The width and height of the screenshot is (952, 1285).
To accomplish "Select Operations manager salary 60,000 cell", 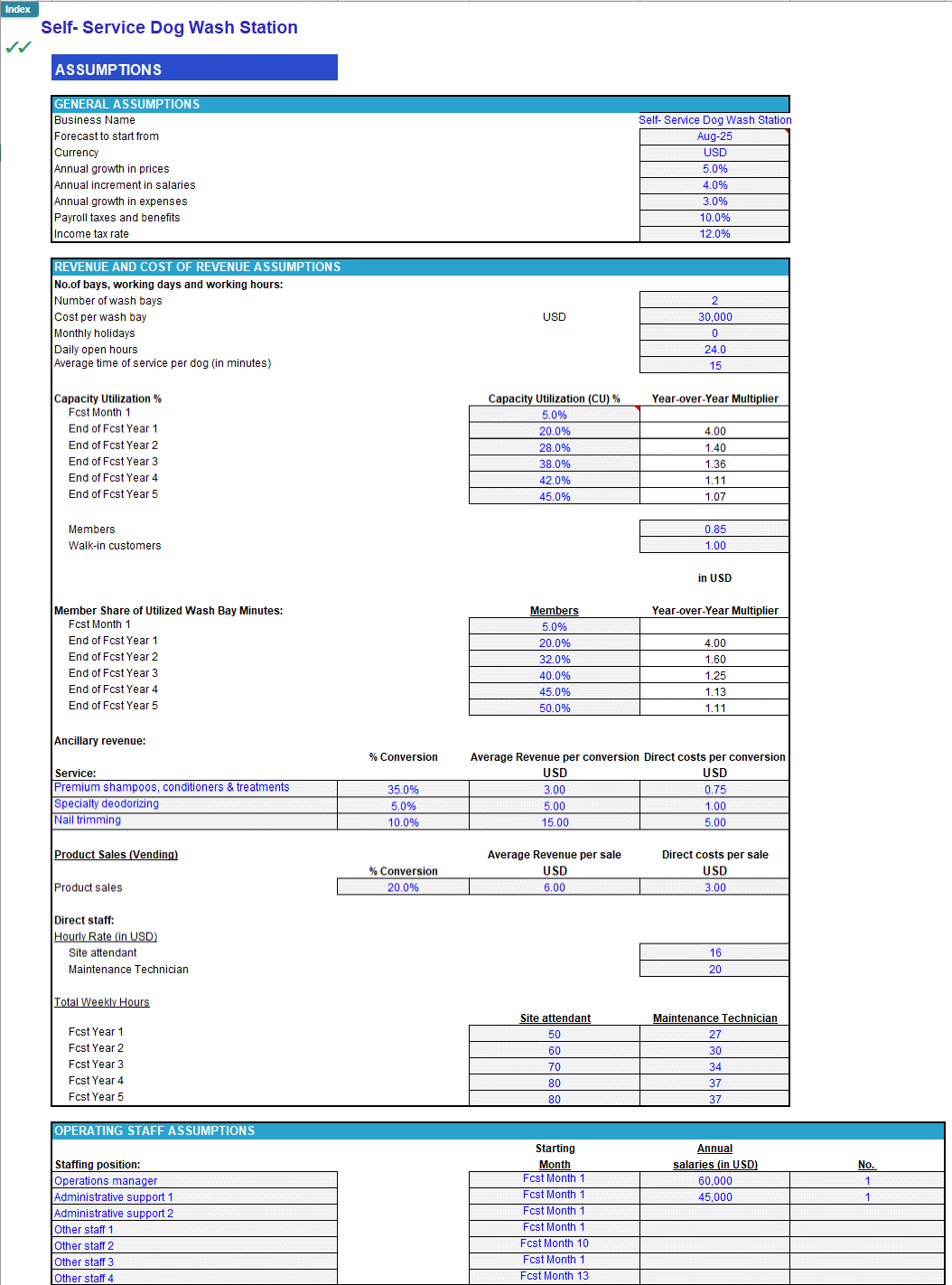I will pos(714,1180).
